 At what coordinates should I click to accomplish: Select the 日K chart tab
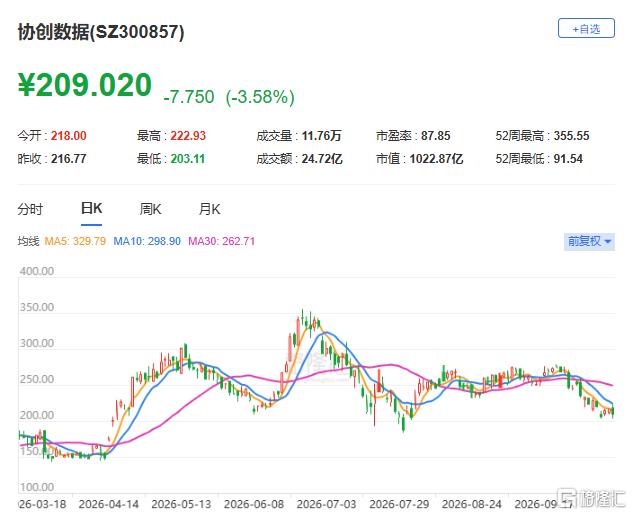[91, 208]
